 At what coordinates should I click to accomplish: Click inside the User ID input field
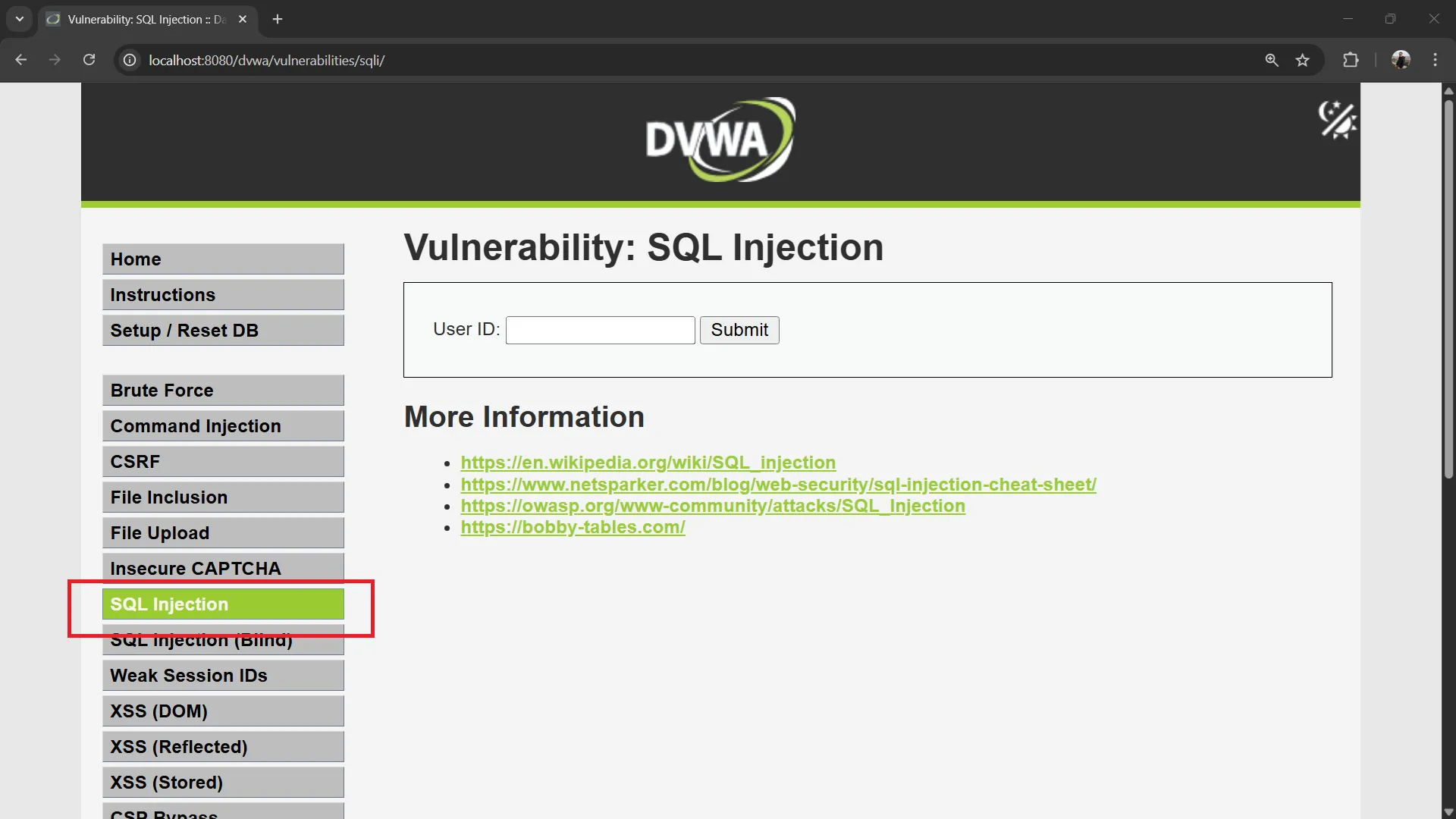pyautogui.click(x=599, y=330)
